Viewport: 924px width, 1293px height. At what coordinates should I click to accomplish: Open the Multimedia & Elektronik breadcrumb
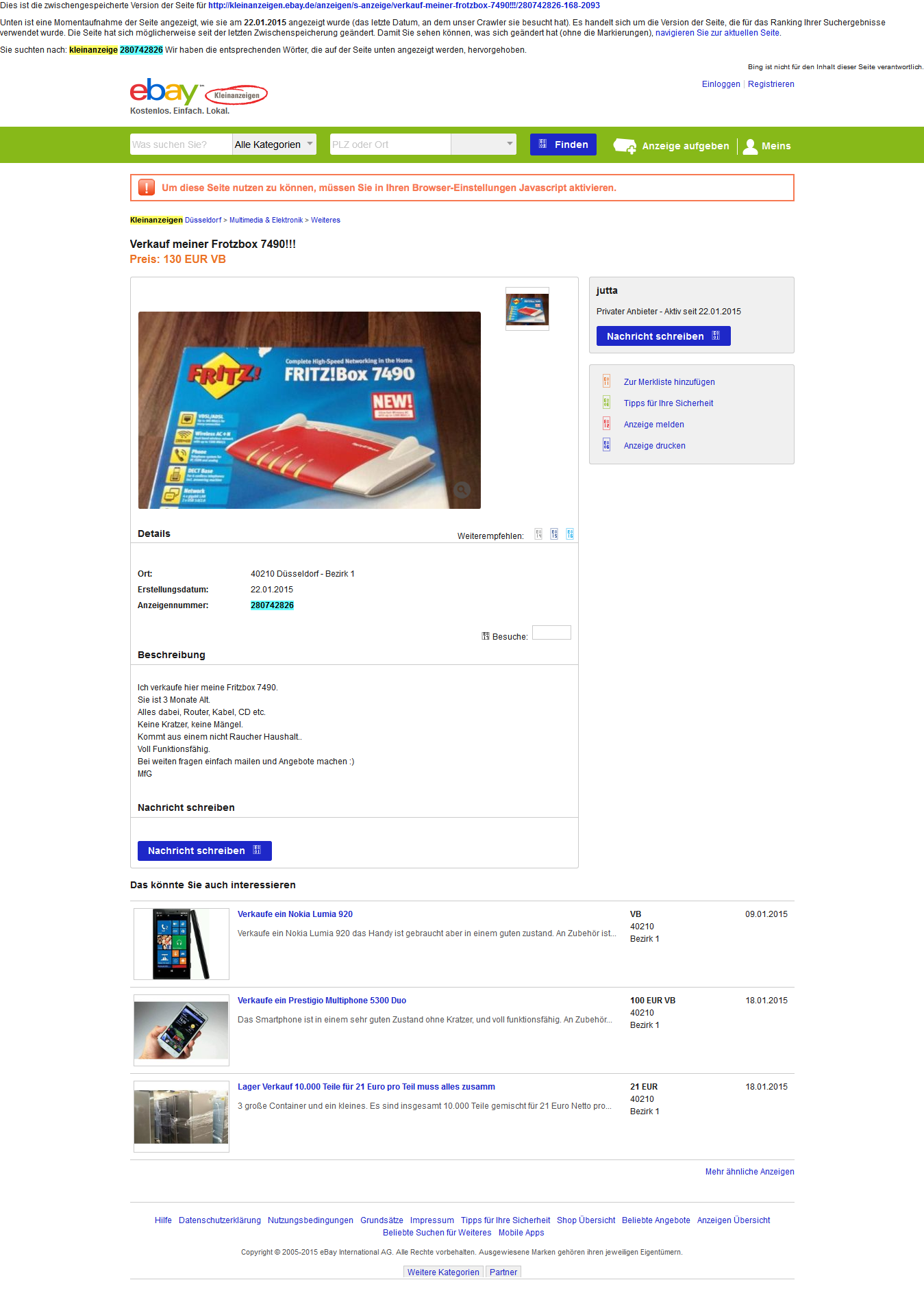(x=266, y=220)
